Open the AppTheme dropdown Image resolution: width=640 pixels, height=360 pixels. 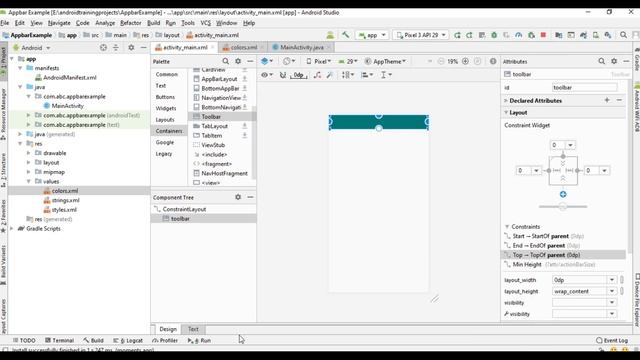coord(386,61)
